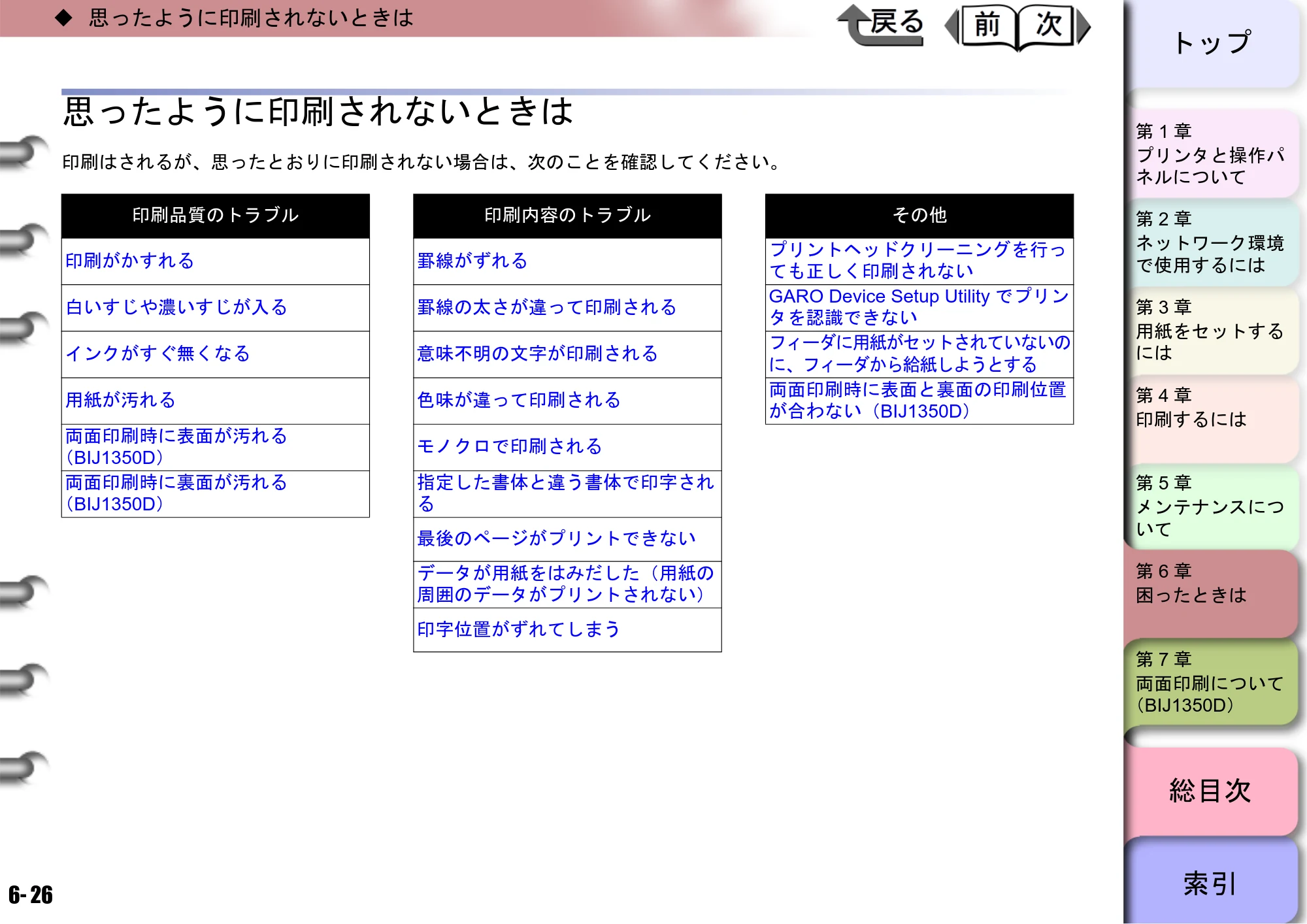Open link GARO Device Setup Utility でプリンタを認識できない
The image size is (1307, 924).
[919, 306]
